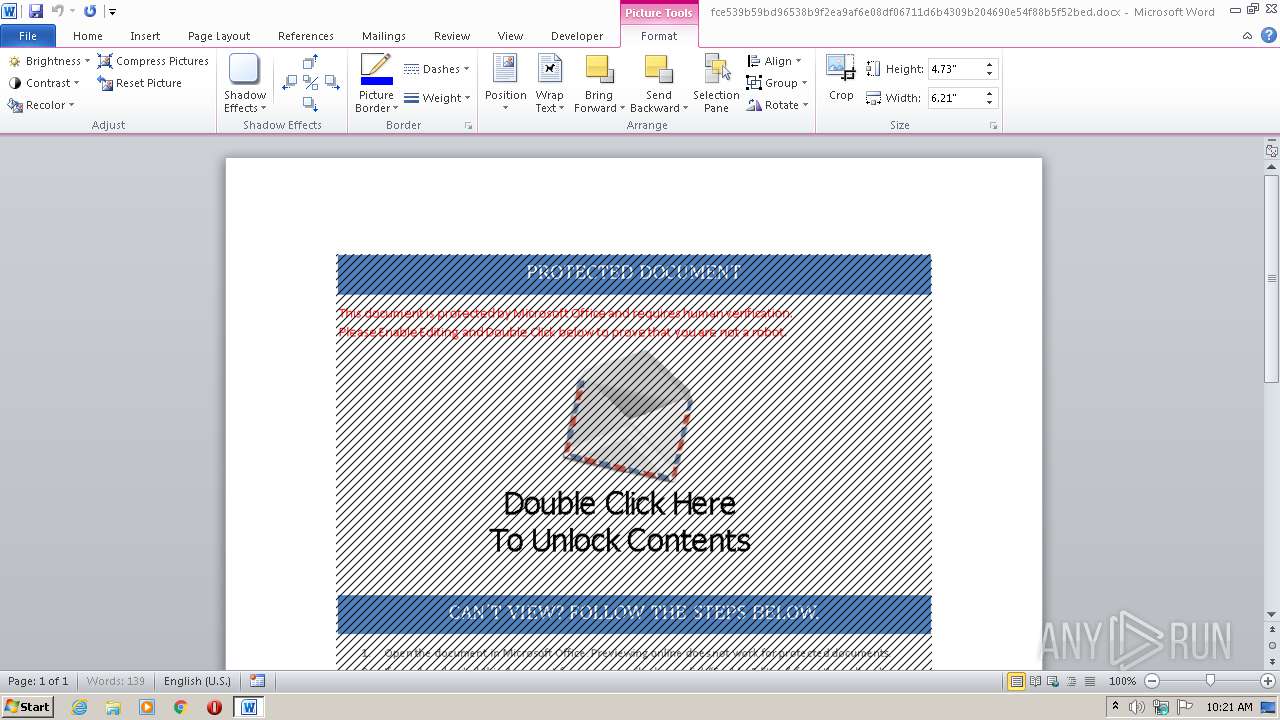Image resolution: width=1280 pixels, height=720 pixels.
Task: Switch to the Review tab
Action: click(452, 36)
